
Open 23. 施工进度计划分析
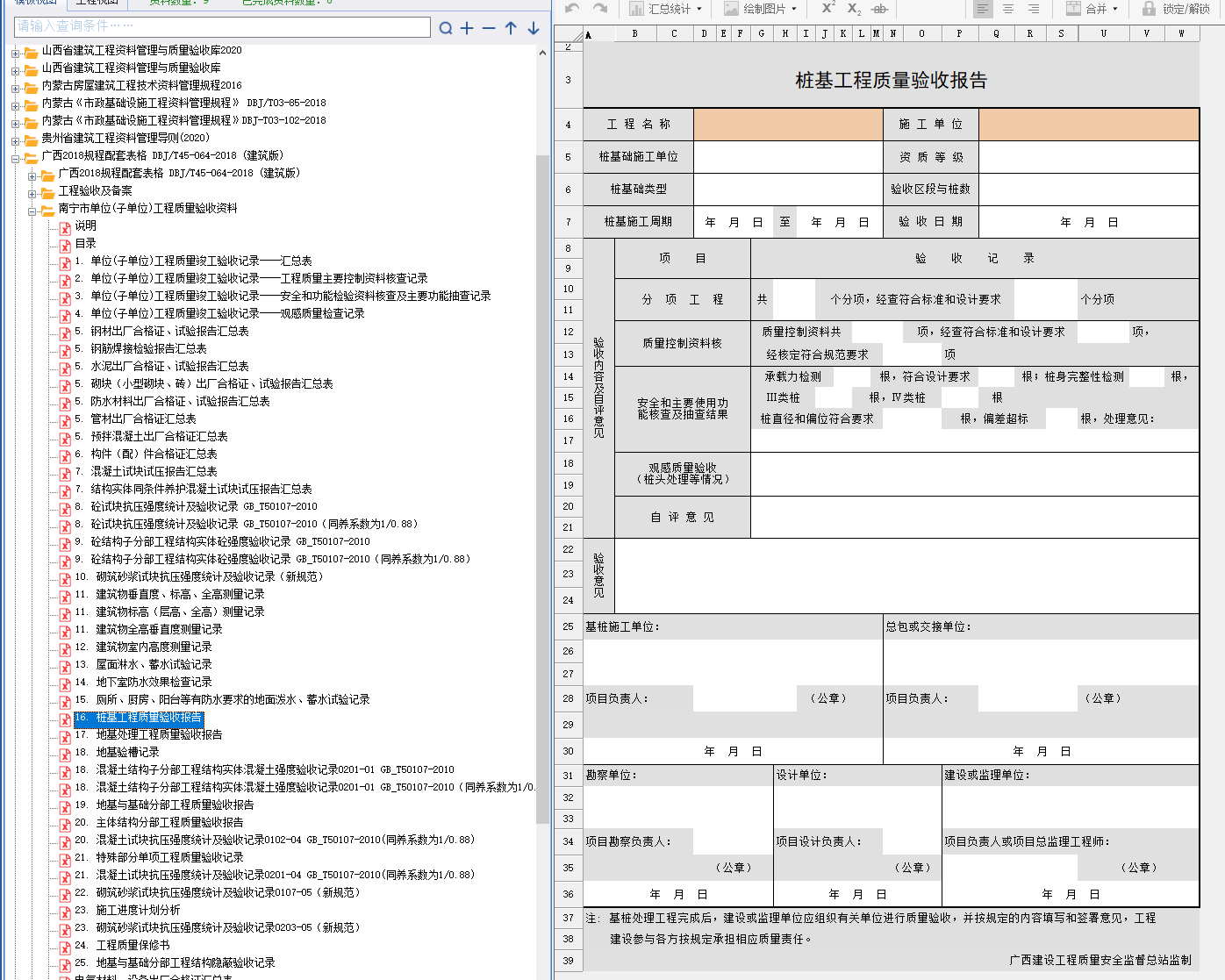click(127, 910)
